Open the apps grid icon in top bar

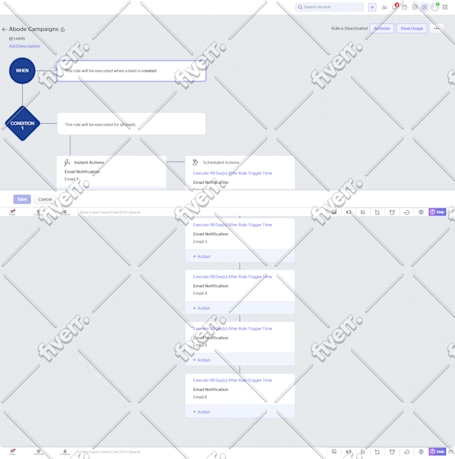(x=445, y=7)
